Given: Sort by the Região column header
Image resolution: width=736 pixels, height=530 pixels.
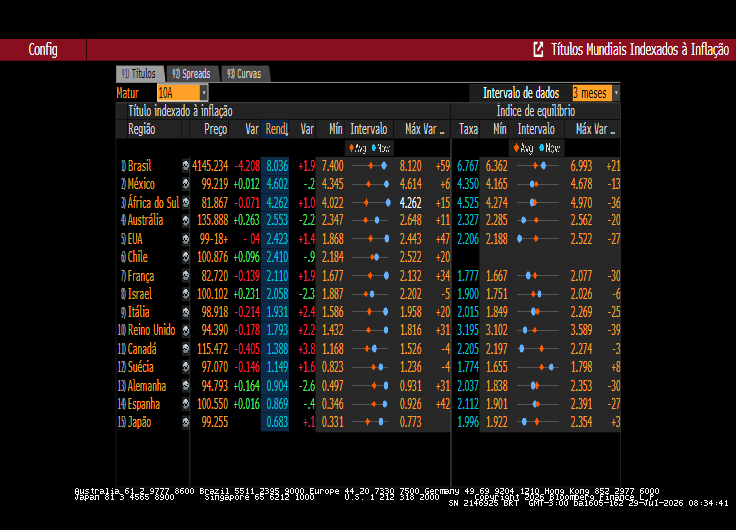Looking at the screenshot, I should 142,129.
